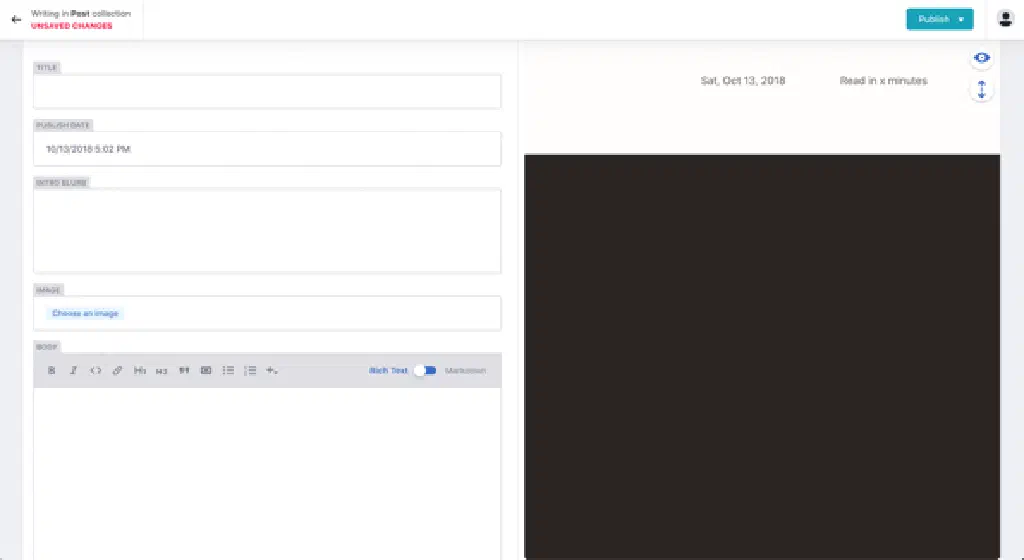Viewport: 1024px width, 560px height.
Task: Apply Heading 2 style in body toolbar
Action: (x=161, y=370)
